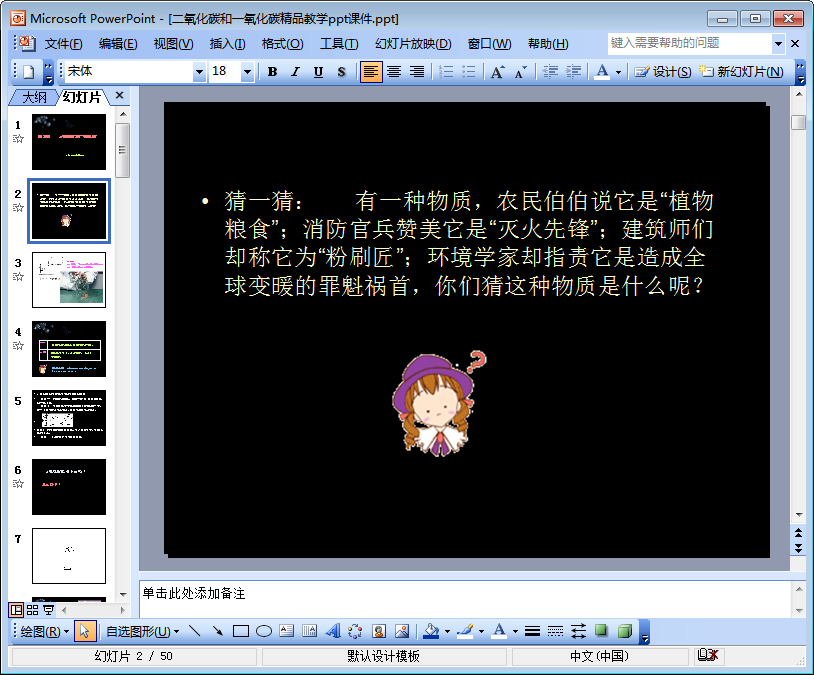Open the 窗口(W) menu

pos(489,44)
